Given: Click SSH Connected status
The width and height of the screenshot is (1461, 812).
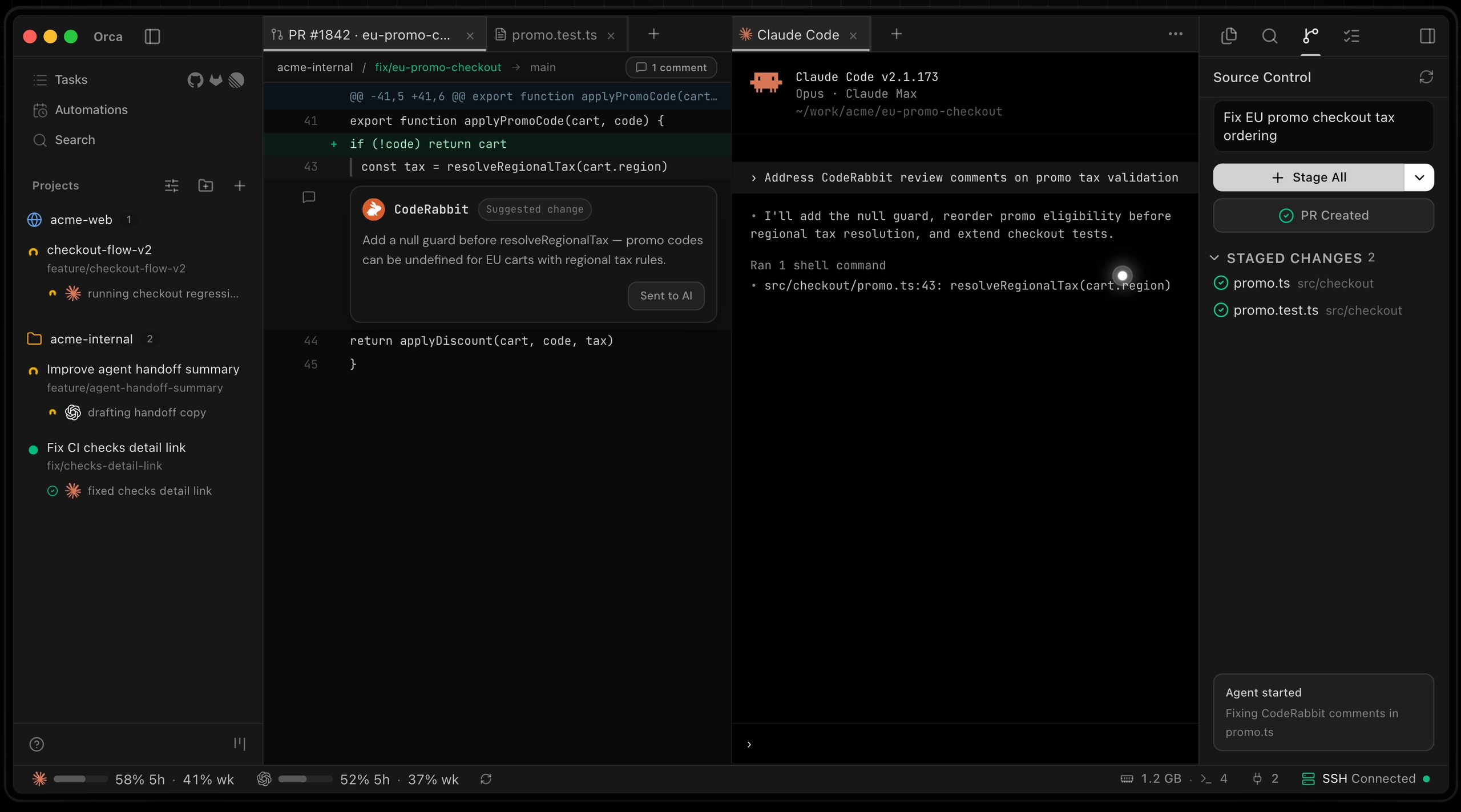Looking at the screenshot, I should tap(1365, 779).
